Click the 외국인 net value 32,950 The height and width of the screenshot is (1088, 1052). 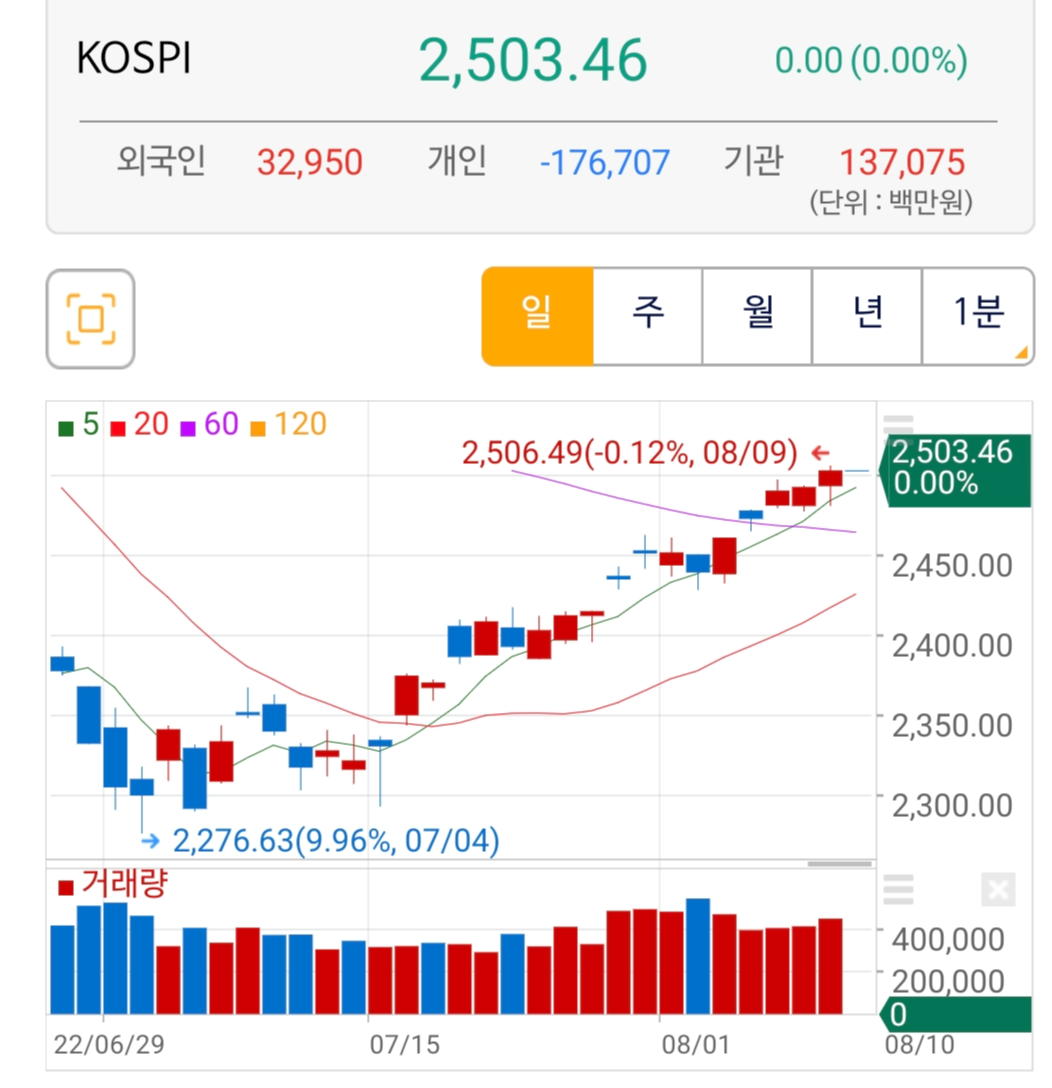pos(309,163)
